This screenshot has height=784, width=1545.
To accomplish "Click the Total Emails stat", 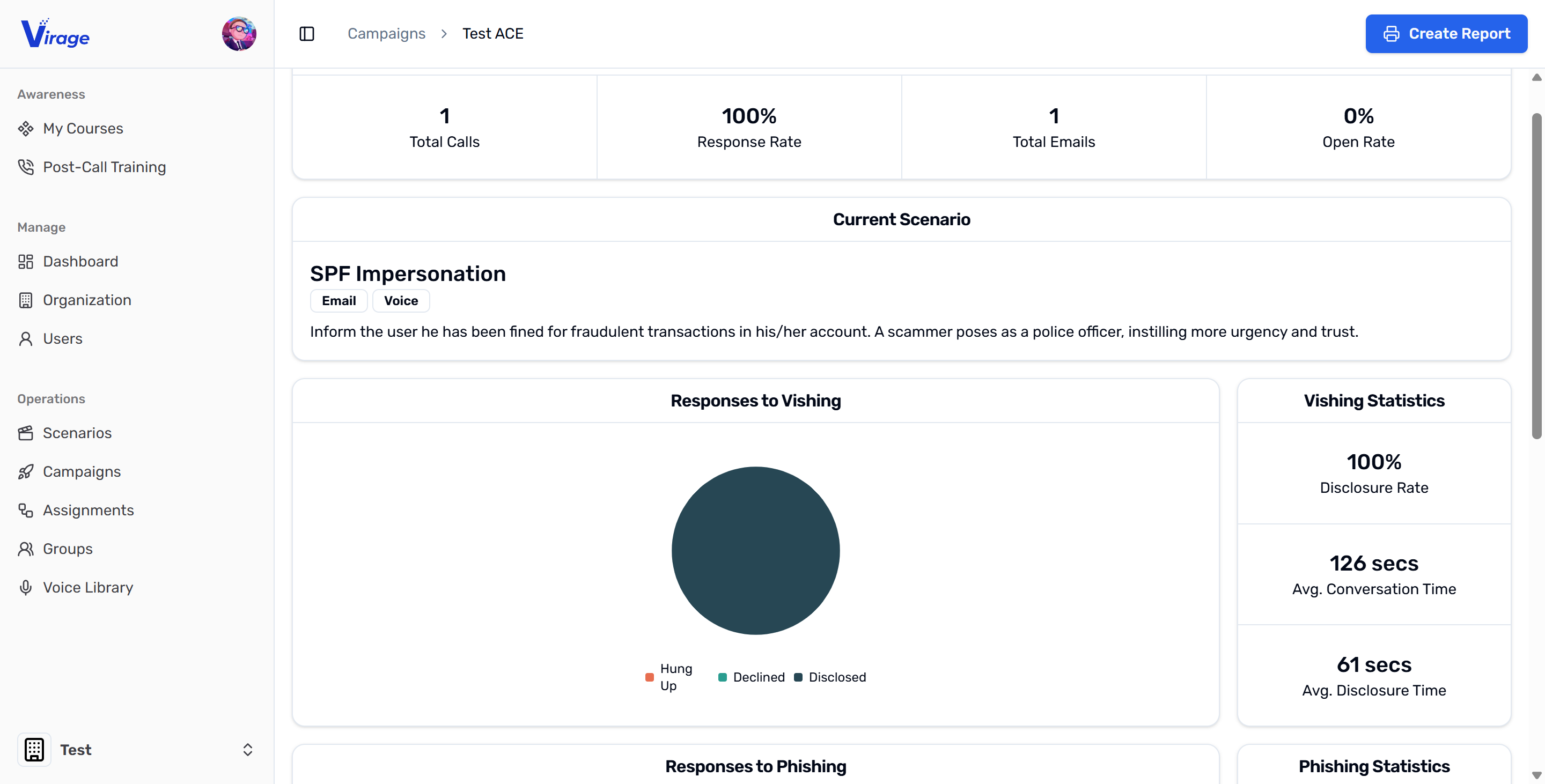I will tap(1054, 127).
